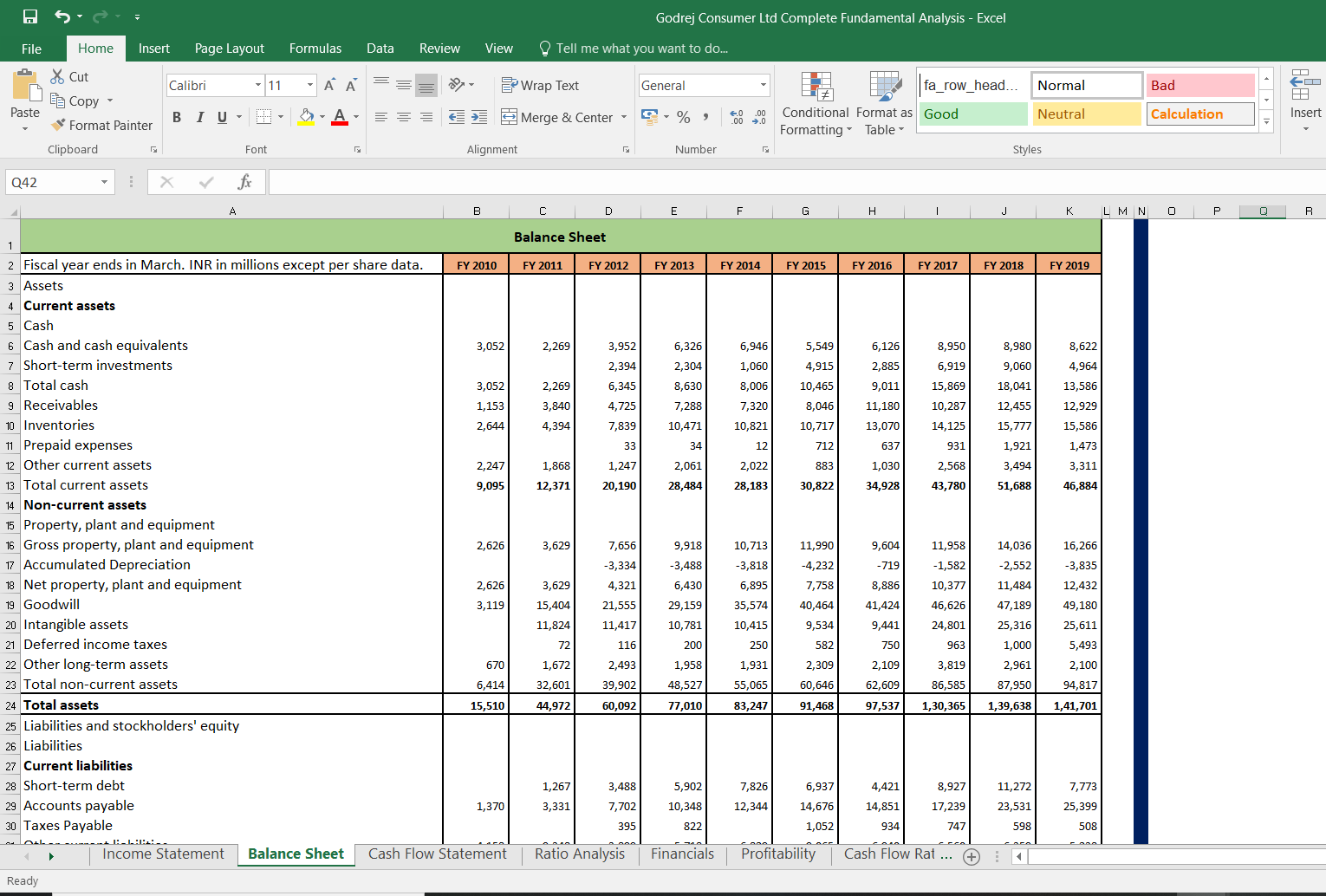Expand the cell Styles gallery
The height and width of the screenshot is (896, 1326).
click(1266, 122)
